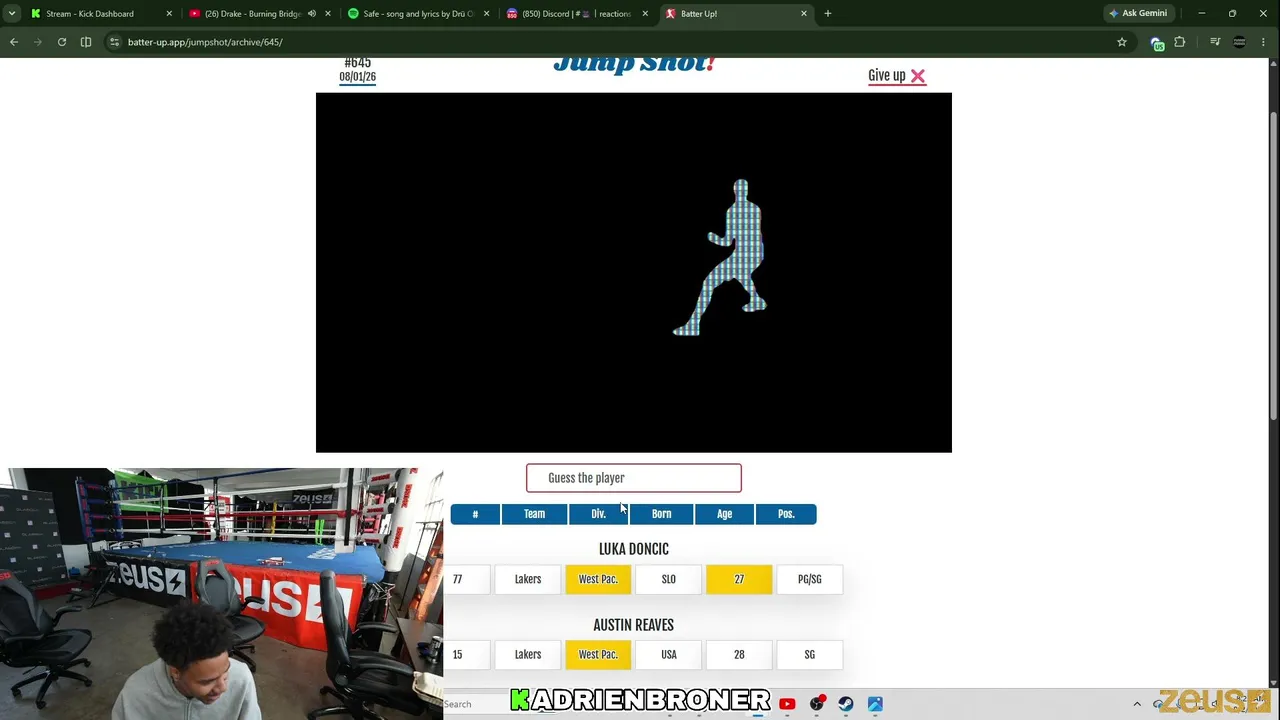Image resolution: width=1280 pixels, height=720 pixels.
Task: Switch to the Discord reactions tab
Action: point(577,14)
